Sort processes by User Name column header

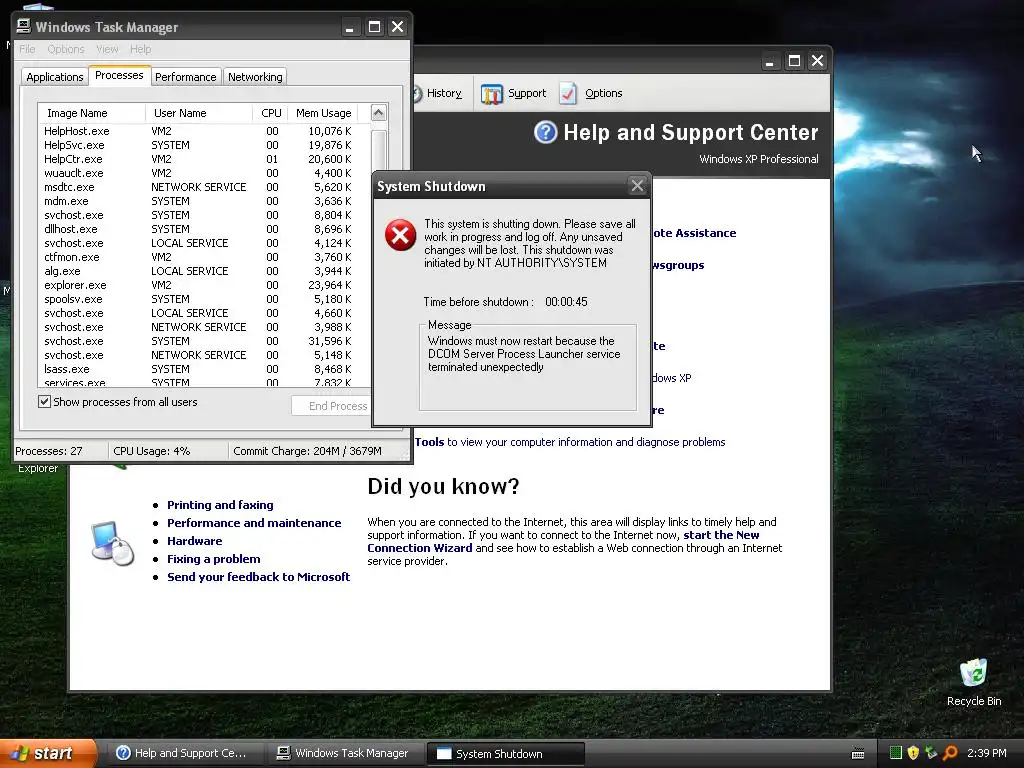[x=199, y=113]
